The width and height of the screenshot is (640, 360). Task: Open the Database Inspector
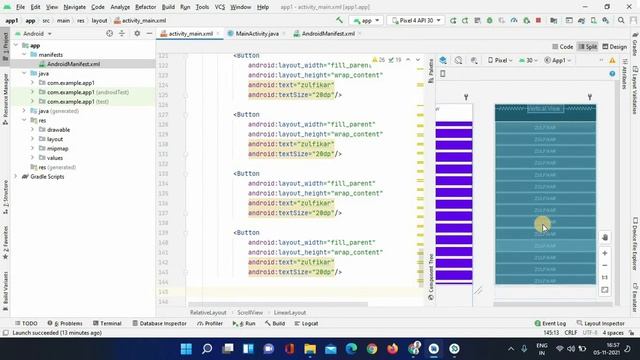coord(159,323)
